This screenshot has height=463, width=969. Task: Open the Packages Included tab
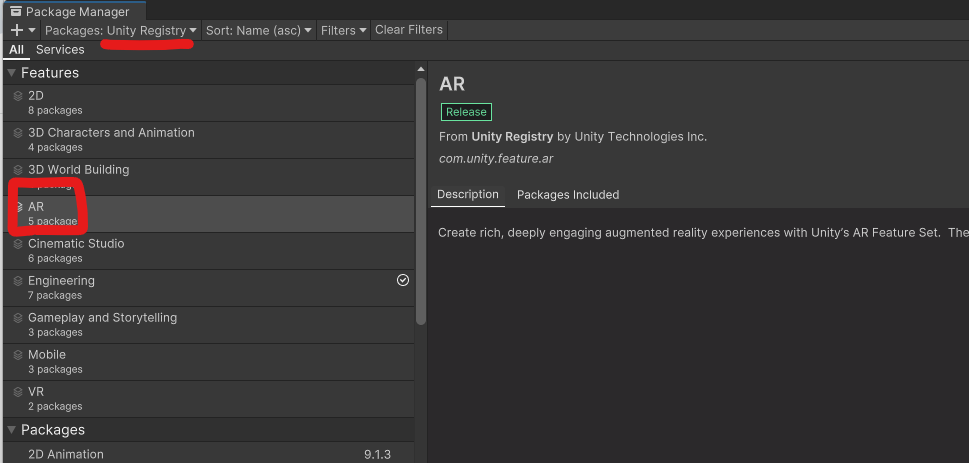coord(568,195)
